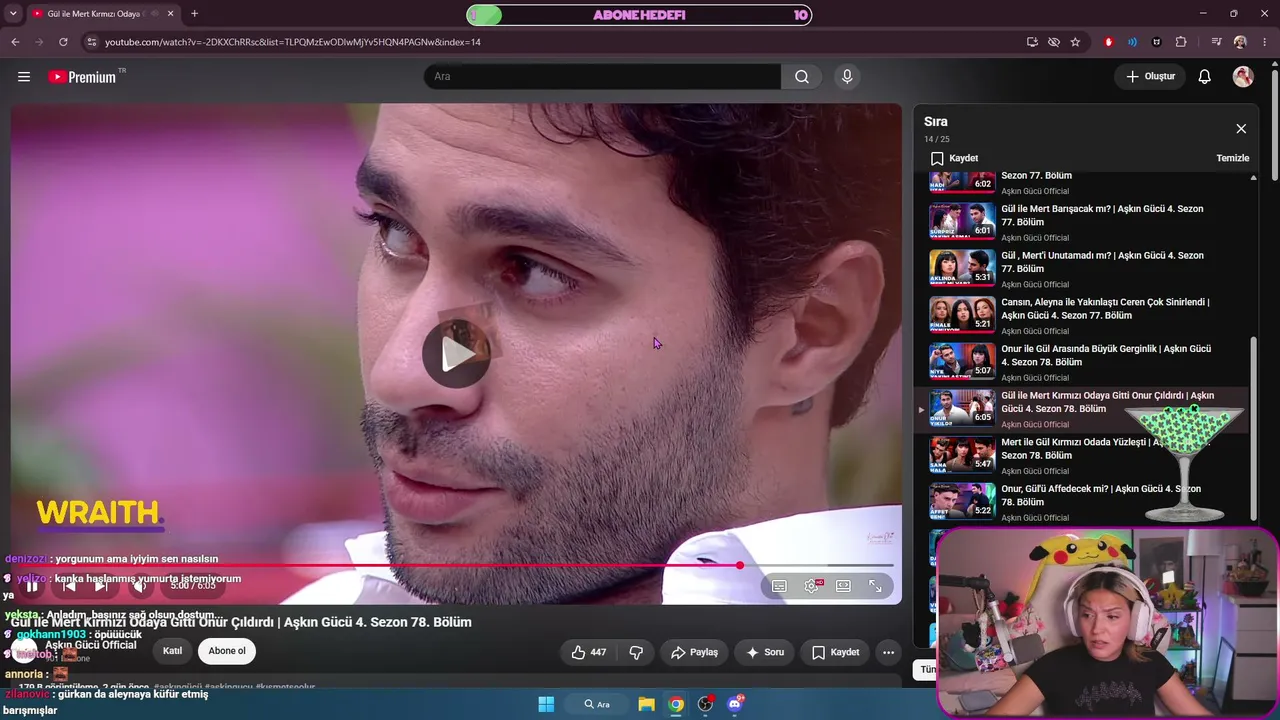This screenshot has height=720, width=1280.
Task: Click the 5:07 duration queue thumbnail
Action: [x=962, y=361]
